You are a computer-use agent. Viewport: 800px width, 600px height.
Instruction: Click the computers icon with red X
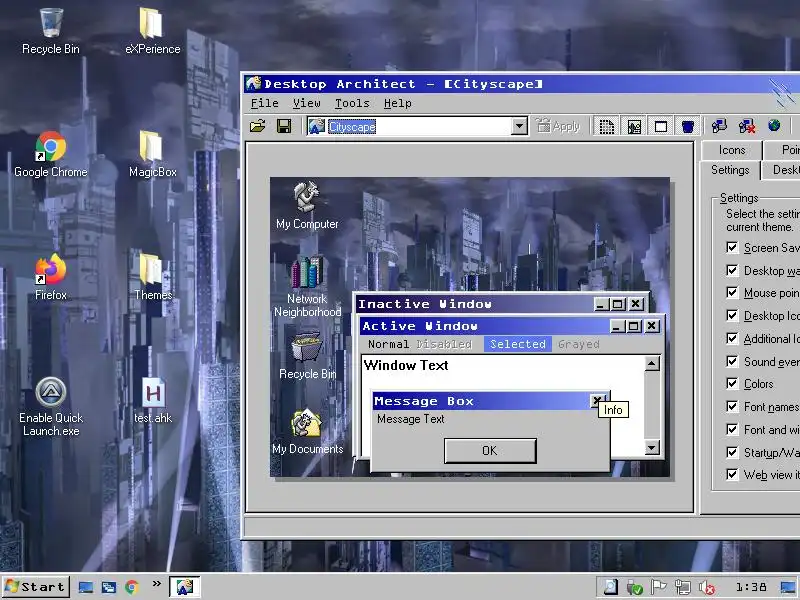[x=746, y=126]
